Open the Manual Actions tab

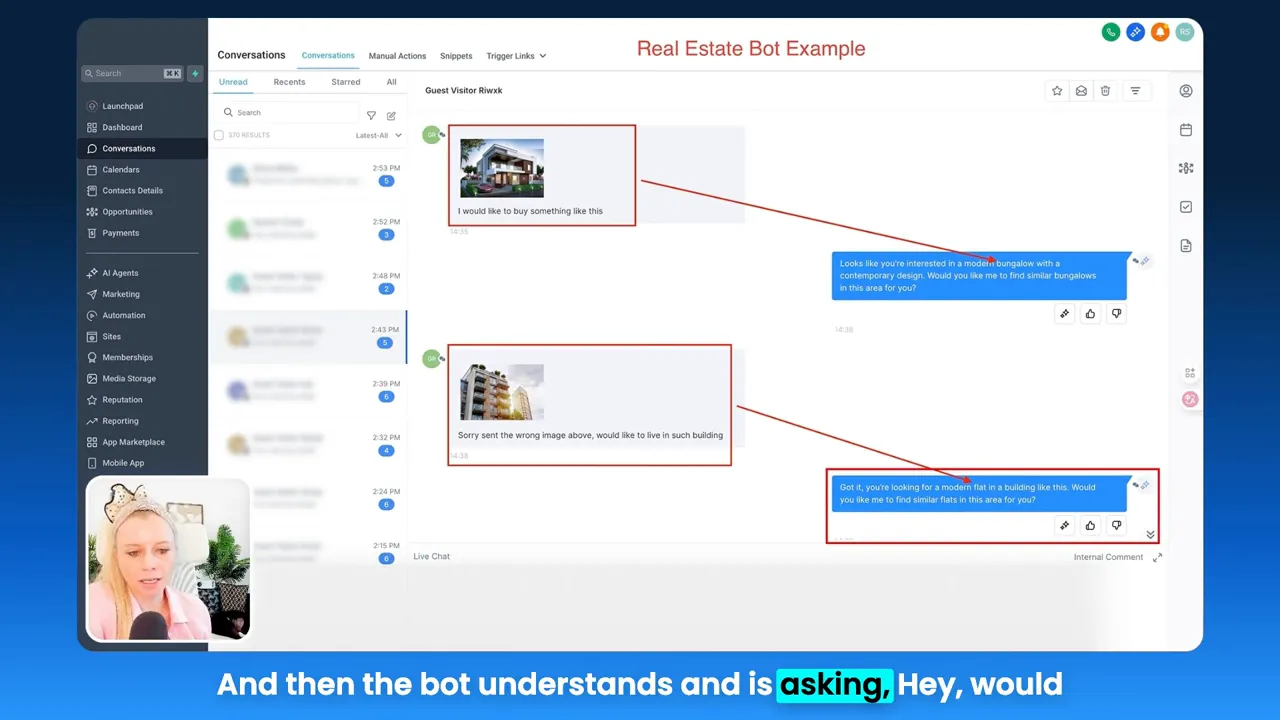coord(397,56)
